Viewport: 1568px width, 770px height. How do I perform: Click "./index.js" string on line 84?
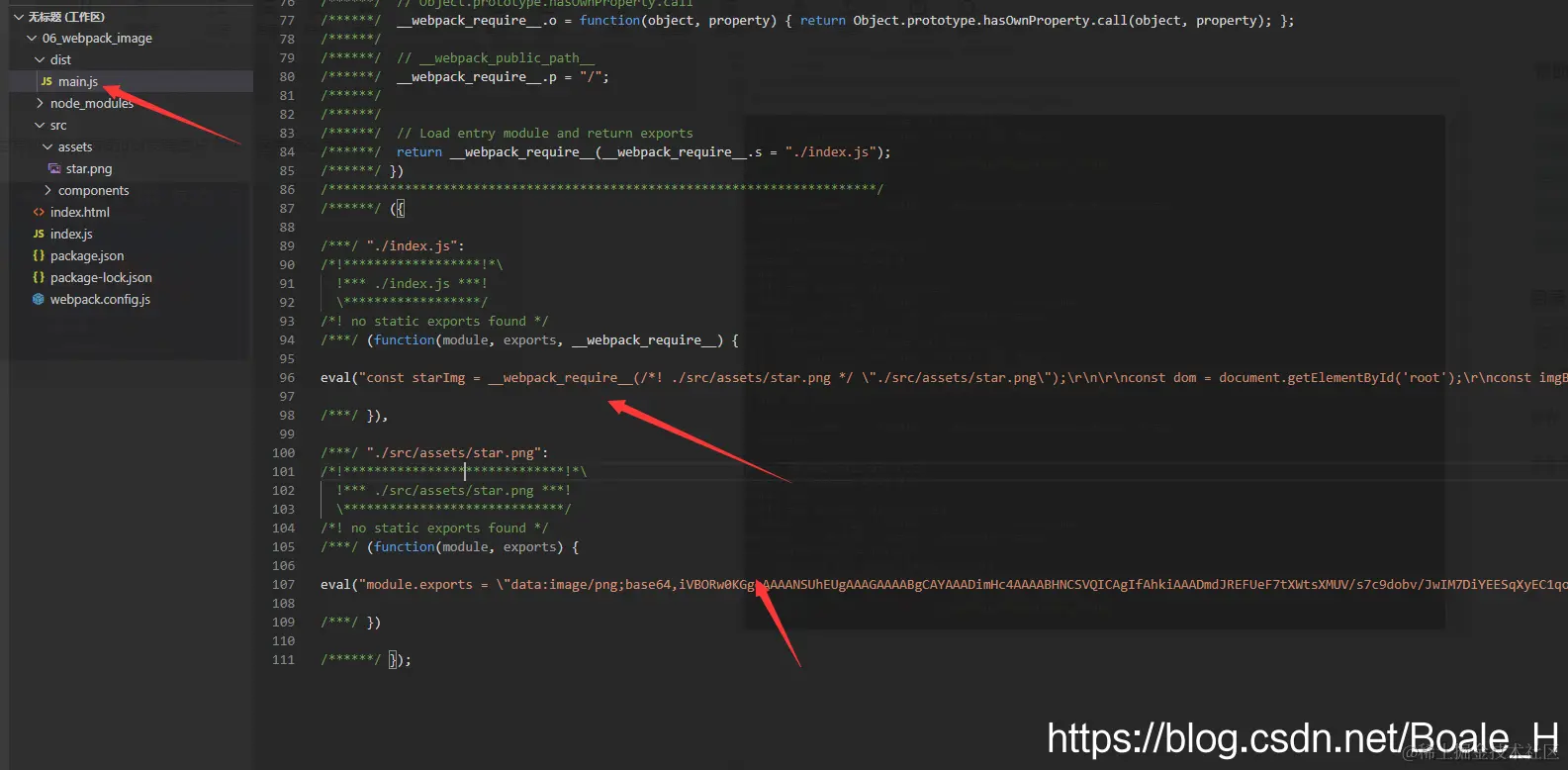coord(830,152)
